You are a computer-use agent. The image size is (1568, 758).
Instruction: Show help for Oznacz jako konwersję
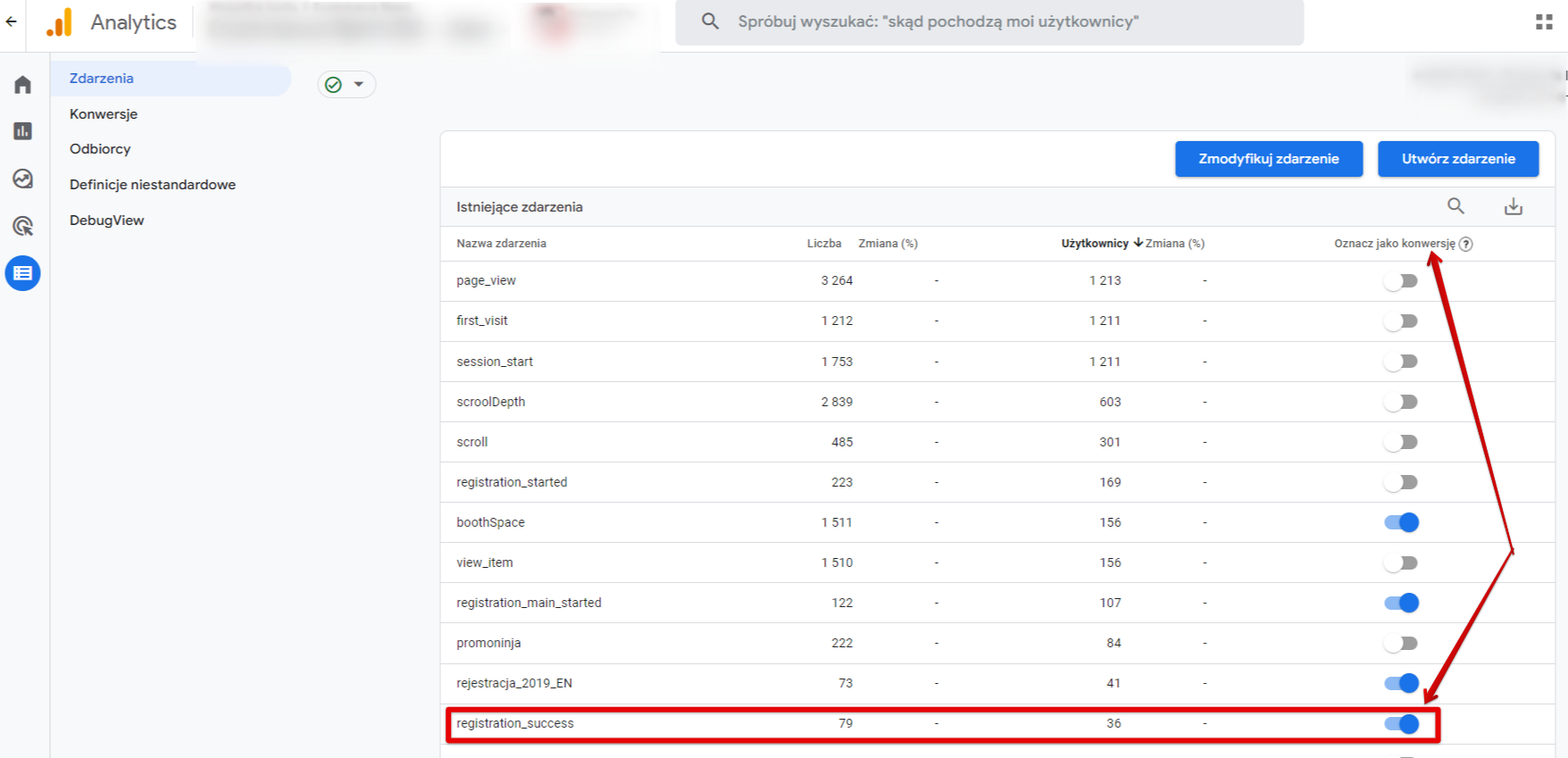tap(1465, 244)
